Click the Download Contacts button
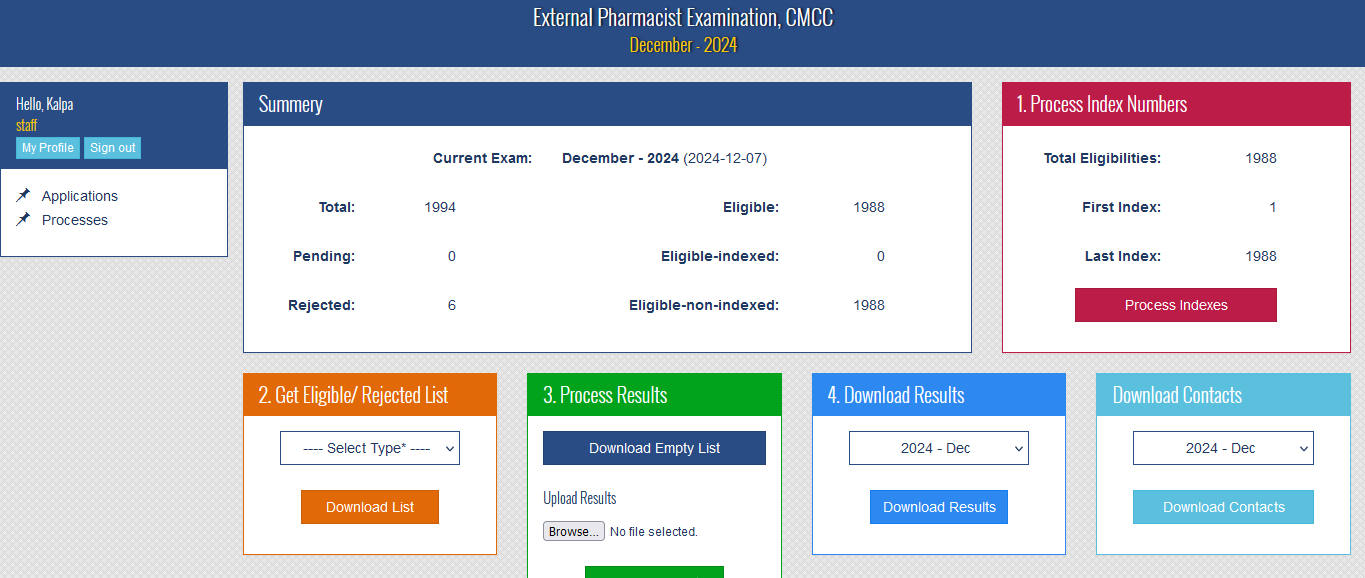Image resolution: width=1365 pixels, height=578 pixels. tap(1222, 507)
